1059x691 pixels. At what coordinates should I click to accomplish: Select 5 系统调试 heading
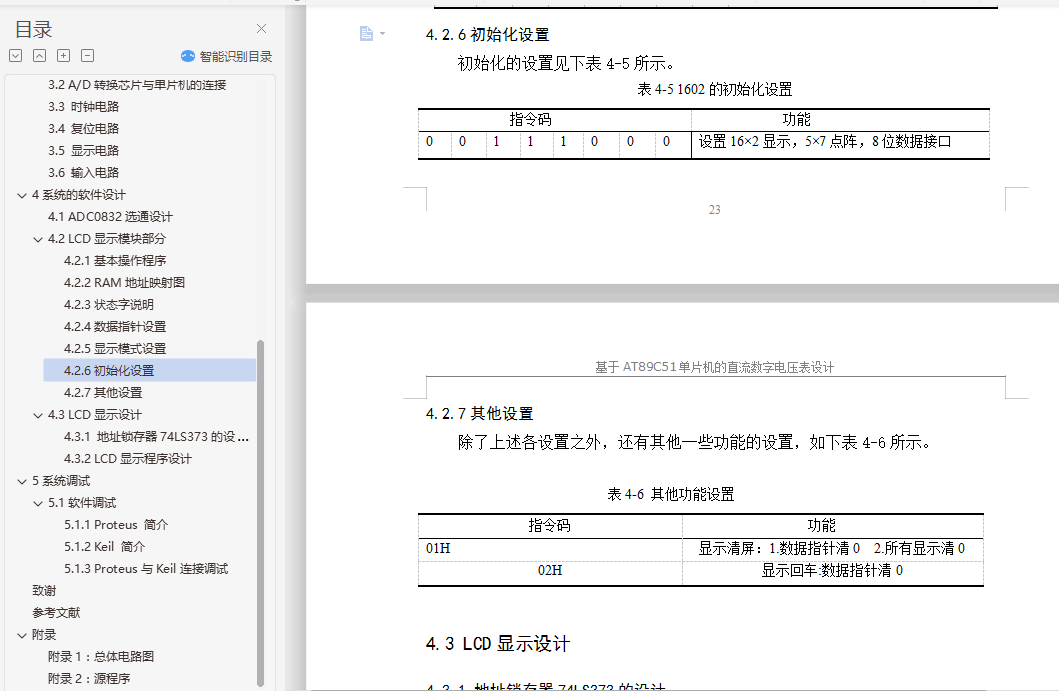61,481
